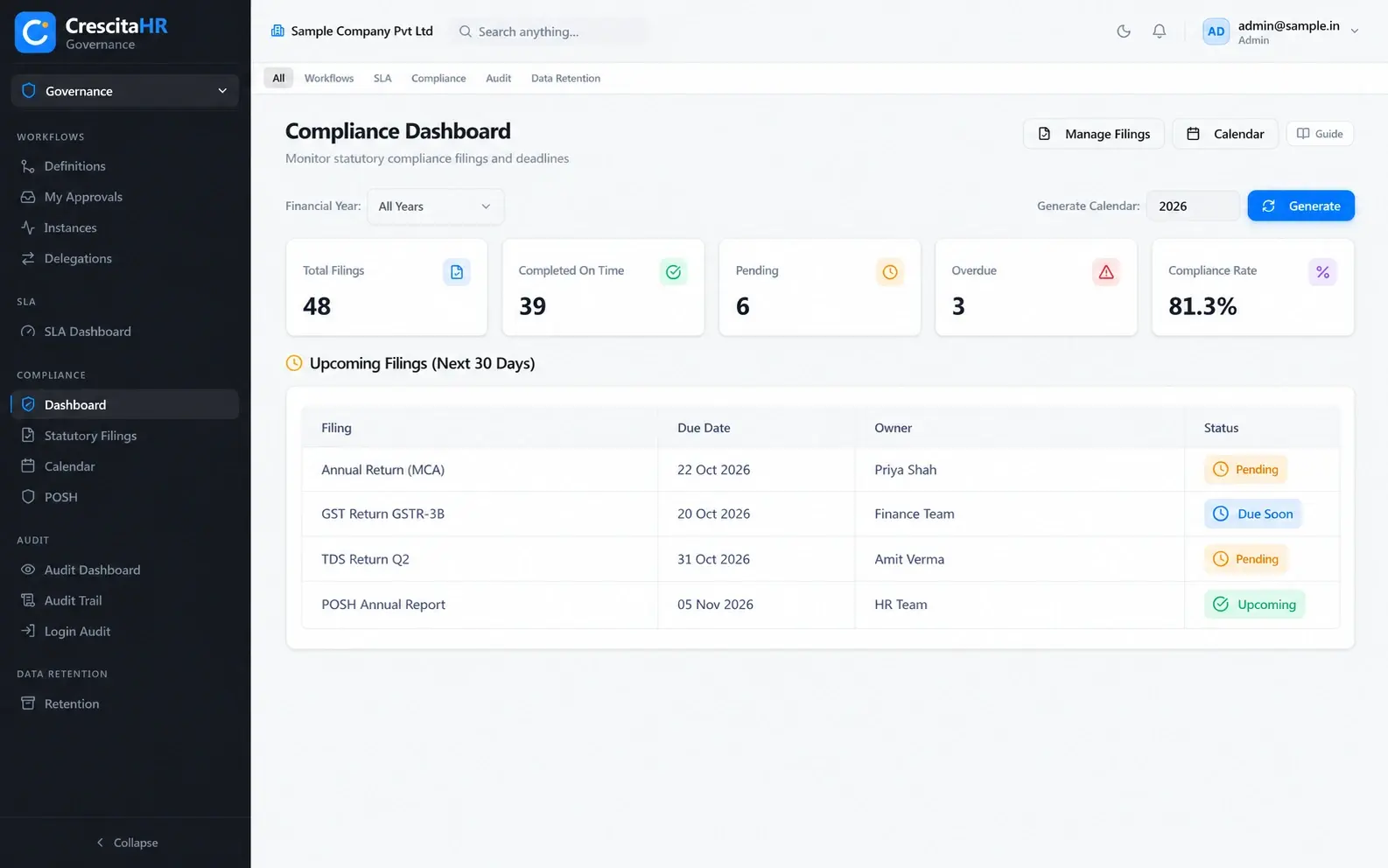1388x868 pixels.
Task: Click the company building icon
Action: tap(277, 31)
